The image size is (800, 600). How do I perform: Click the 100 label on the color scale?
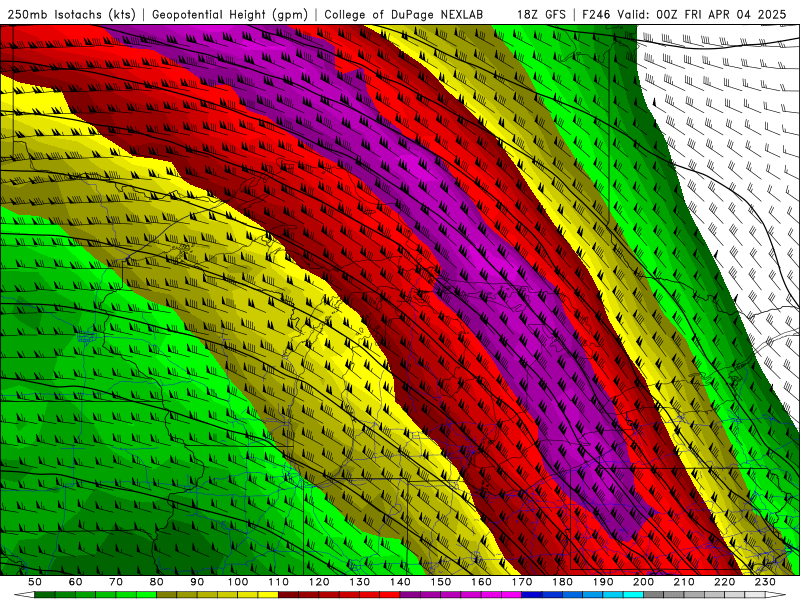point(238,582)
